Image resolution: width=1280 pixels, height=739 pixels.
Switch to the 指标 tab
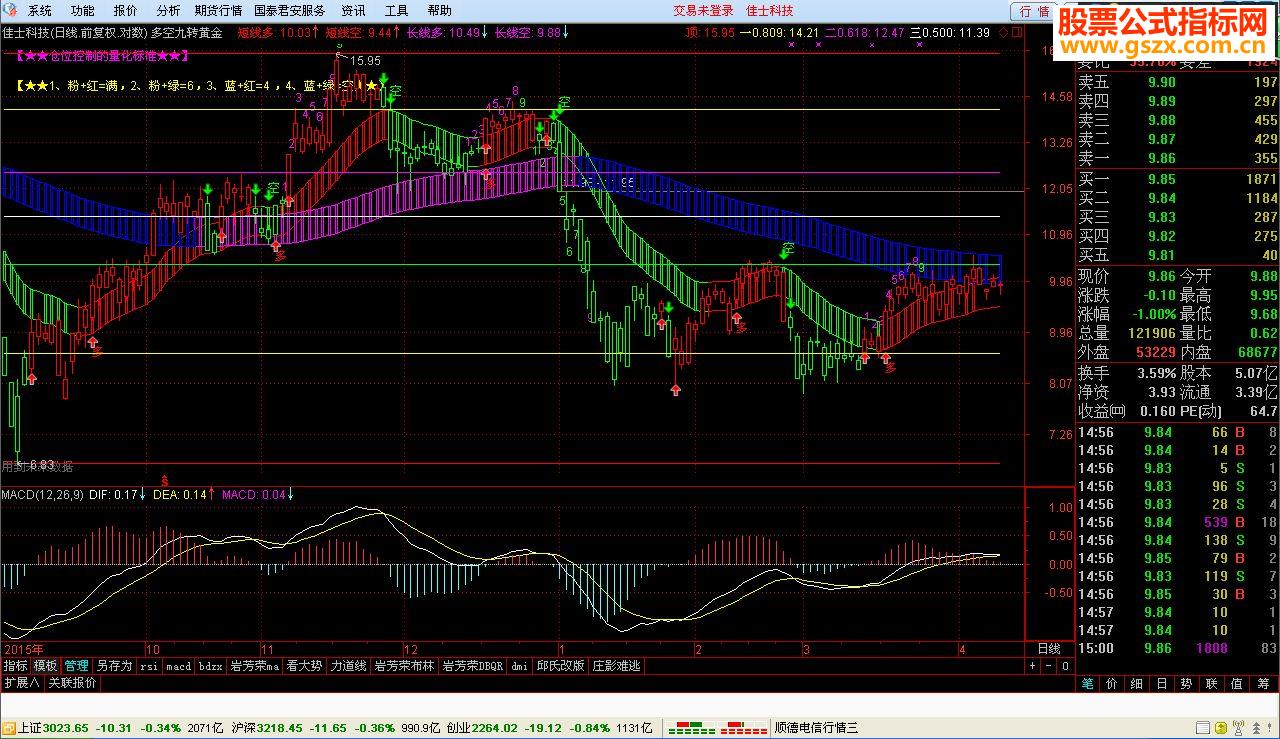[15, 665]
